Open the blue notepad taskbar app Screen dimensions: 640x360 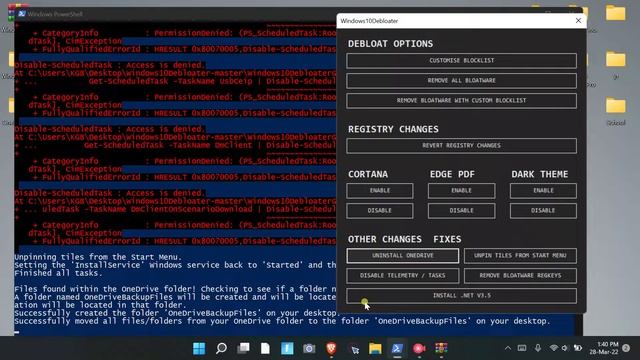(287, 348)
